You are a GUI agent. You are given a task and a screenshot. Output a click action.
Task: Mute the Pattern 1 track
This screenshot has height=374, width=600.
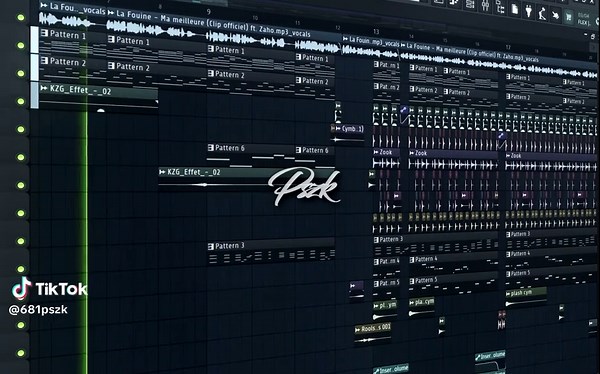click(21, 46)
